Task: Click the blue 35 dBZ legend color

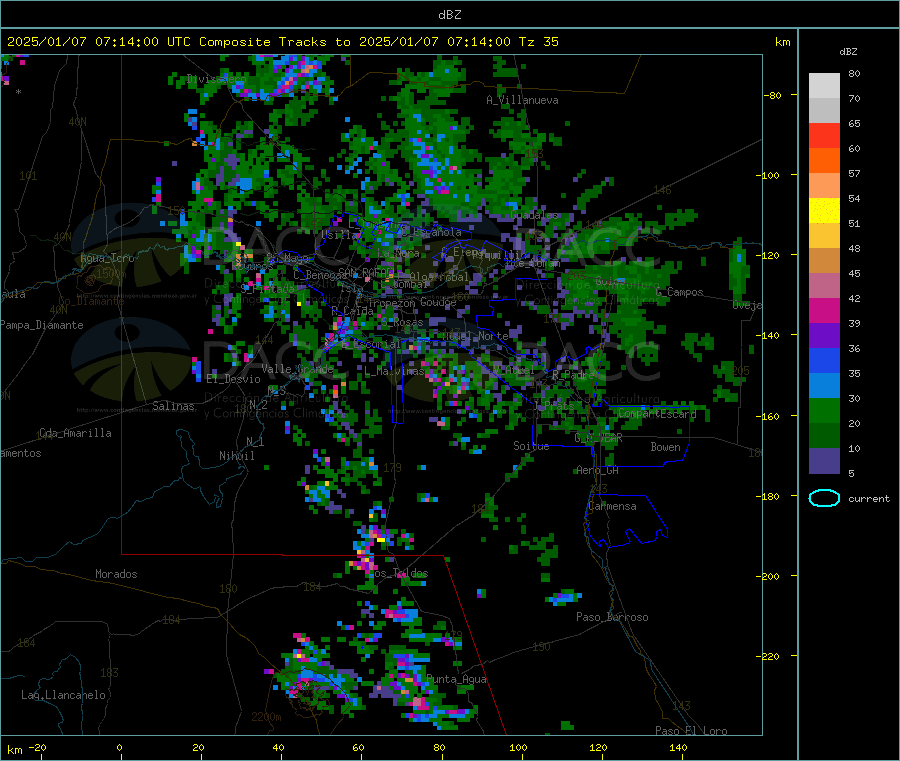Action: click(824, 360)
